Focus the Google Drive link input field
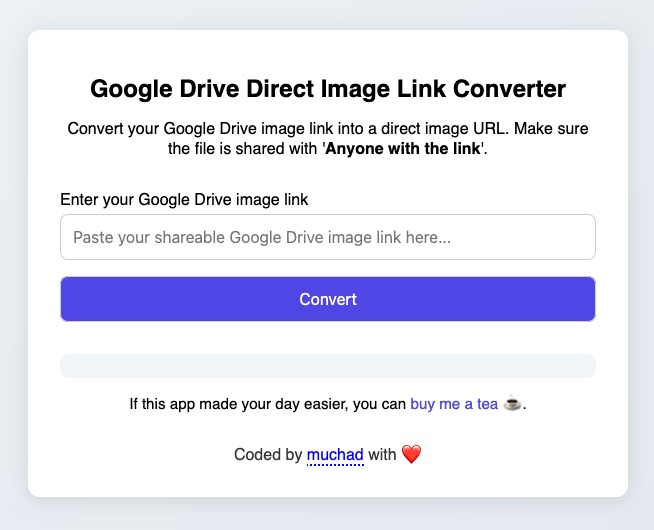 point(328,237)
